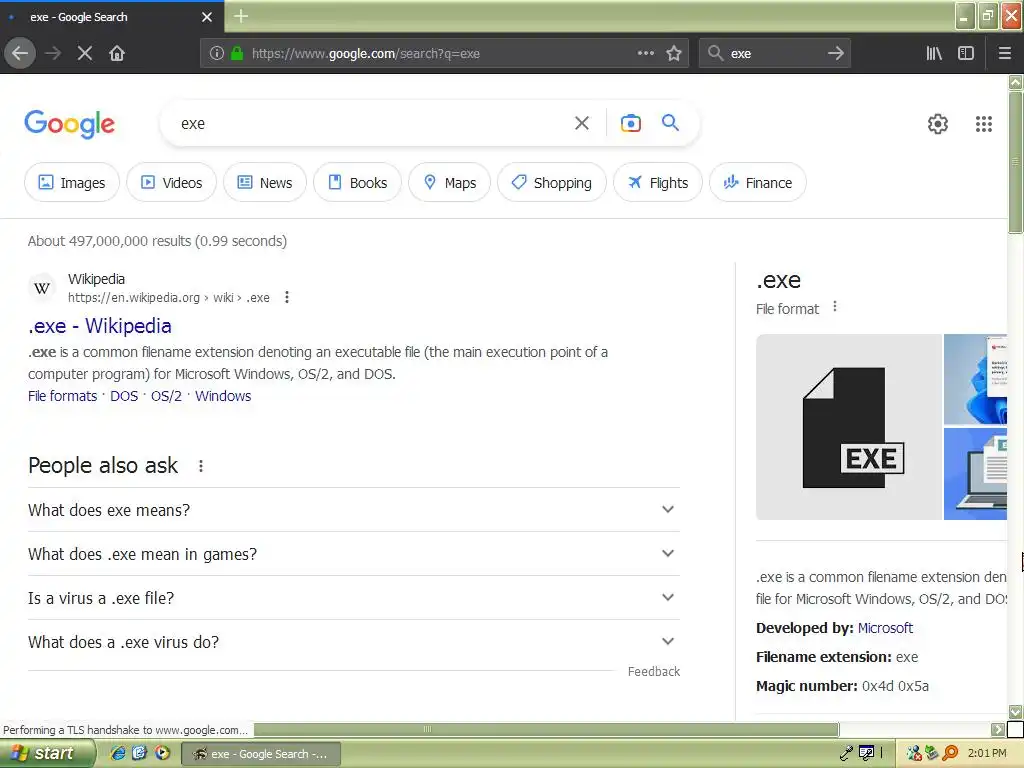Expand "What does exe means?" question

pyautogui.click(x=353, y=509)
